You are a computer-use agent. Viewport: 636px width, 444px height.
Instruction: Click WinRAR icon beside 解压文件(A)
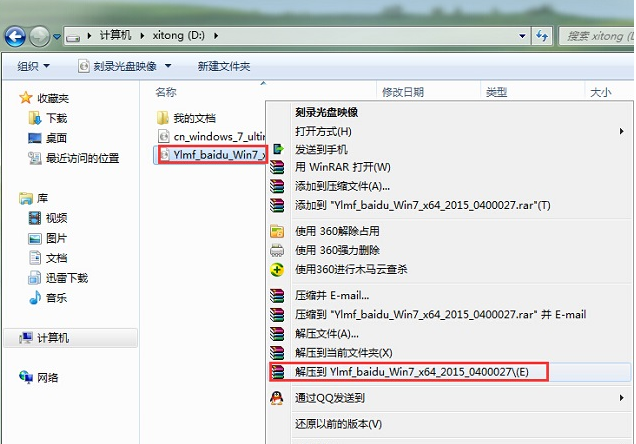pyautogui.click(x=277, y=334)
